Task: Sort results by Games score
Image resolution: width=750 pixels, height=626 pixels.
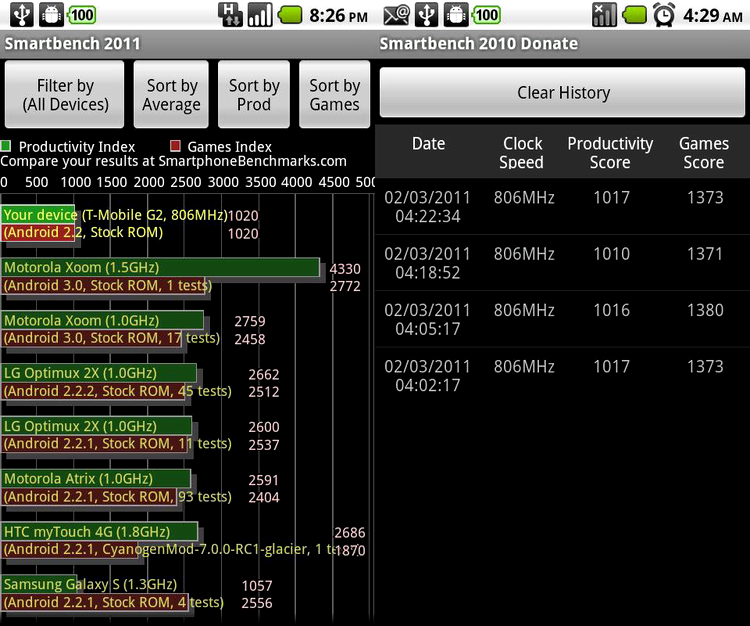Action: [334, 94]
